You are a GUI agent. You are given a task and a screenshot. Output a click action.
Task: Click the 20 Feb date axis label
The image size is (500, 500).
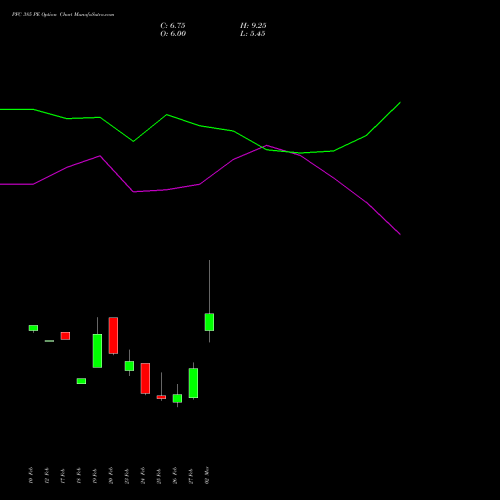point(111,476)
